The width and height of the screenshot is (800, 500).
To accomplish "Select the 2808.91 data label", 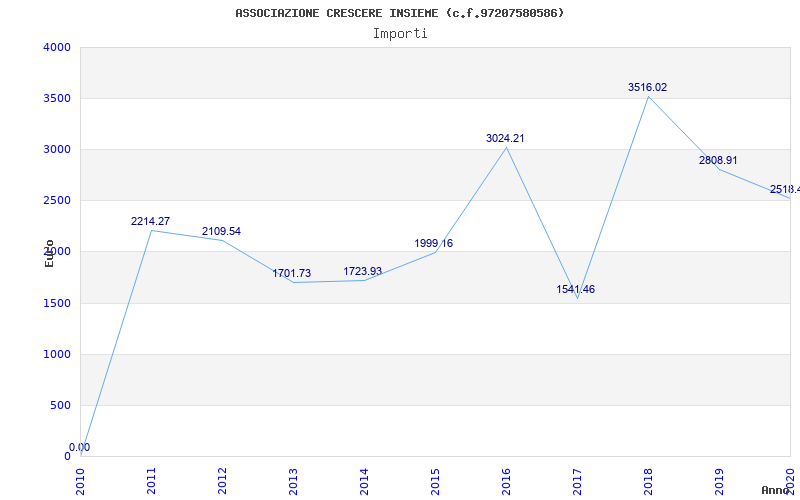I will [718, 160].
